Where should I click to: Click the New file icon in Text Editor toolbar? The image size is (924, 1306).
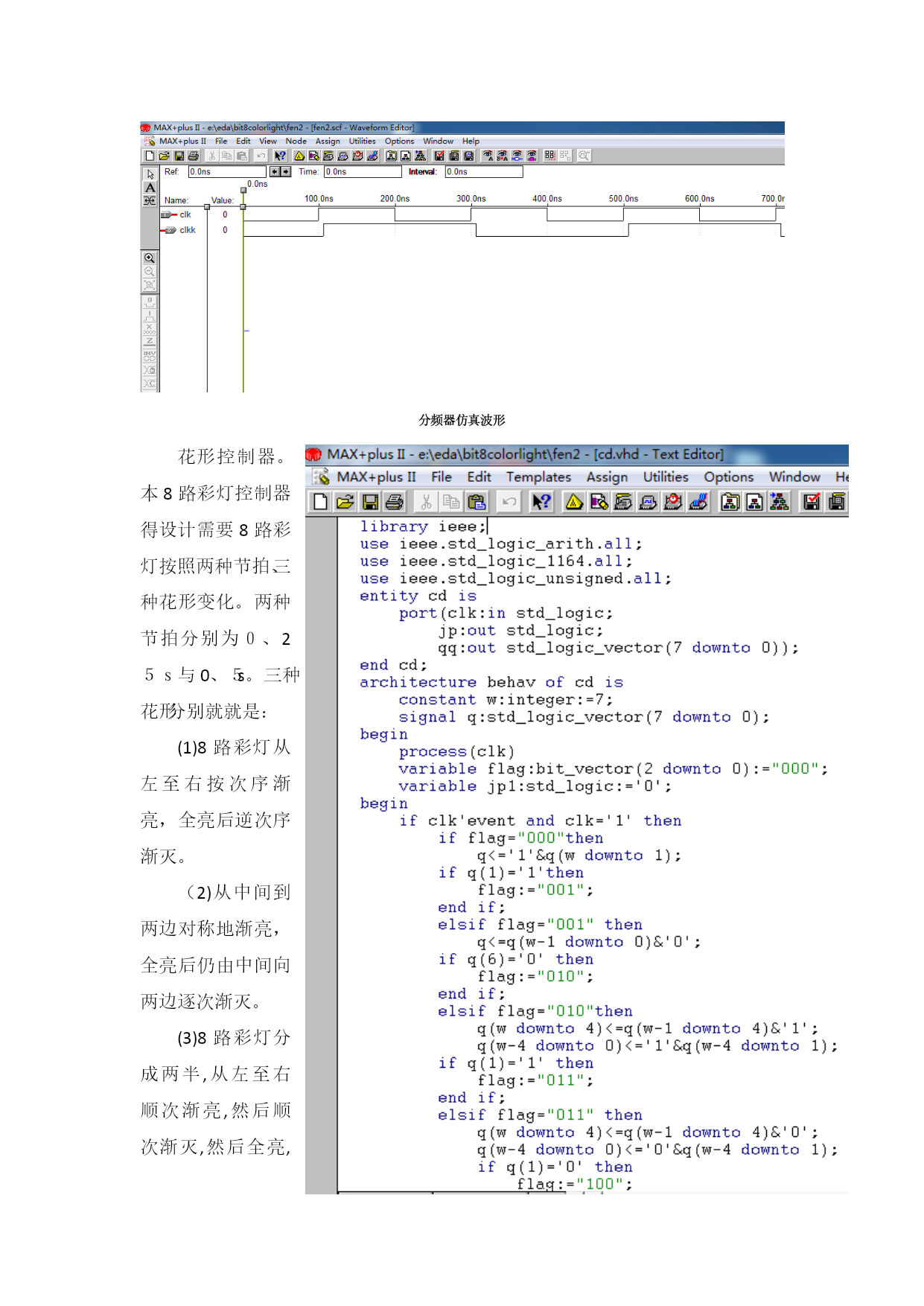[321, 502]
